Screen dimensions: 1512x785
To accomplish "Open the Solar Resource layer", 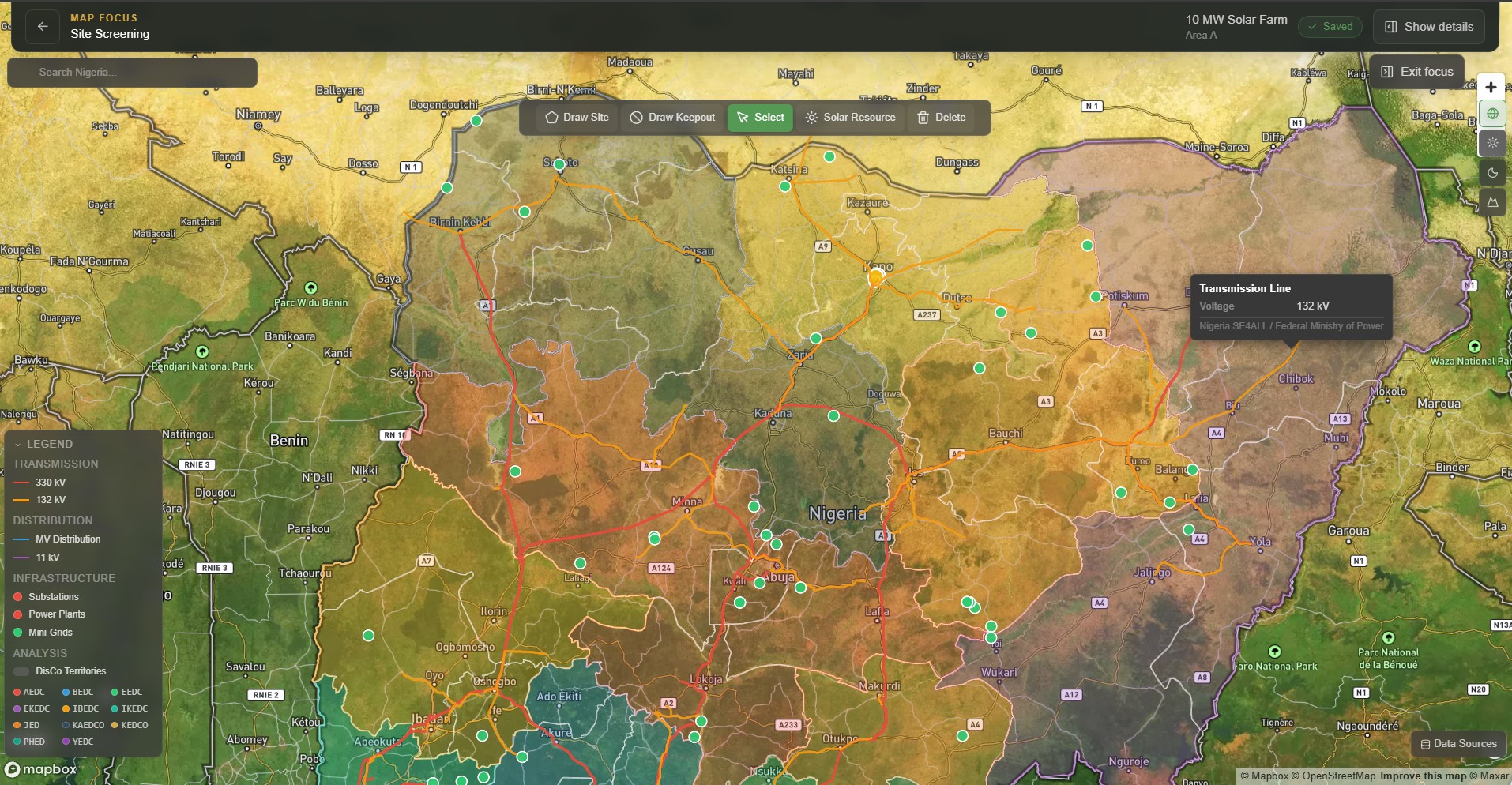I will coord(850,118).
